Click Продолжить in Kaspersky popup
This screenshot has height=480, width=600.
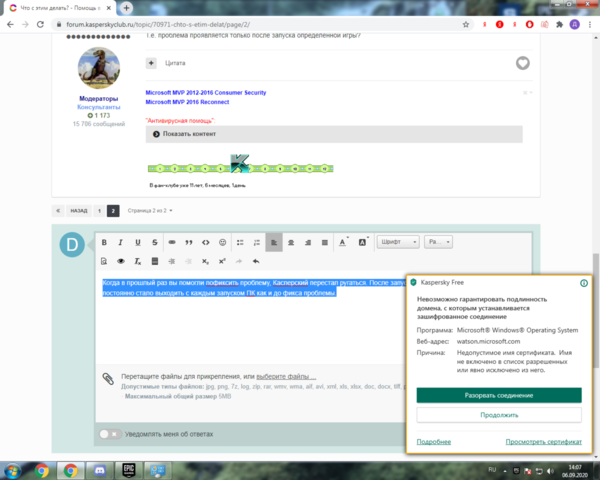499,415
